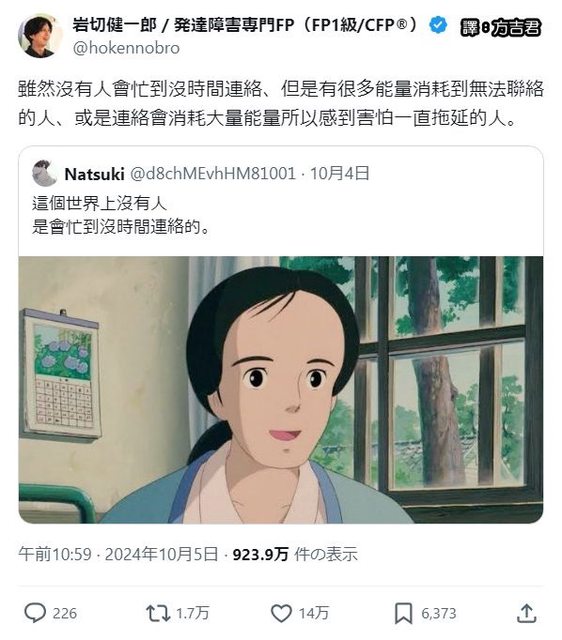This screenshot has width=562, height=640.
Task: Click the 226 replies count
Action: [x=64, y=613]
